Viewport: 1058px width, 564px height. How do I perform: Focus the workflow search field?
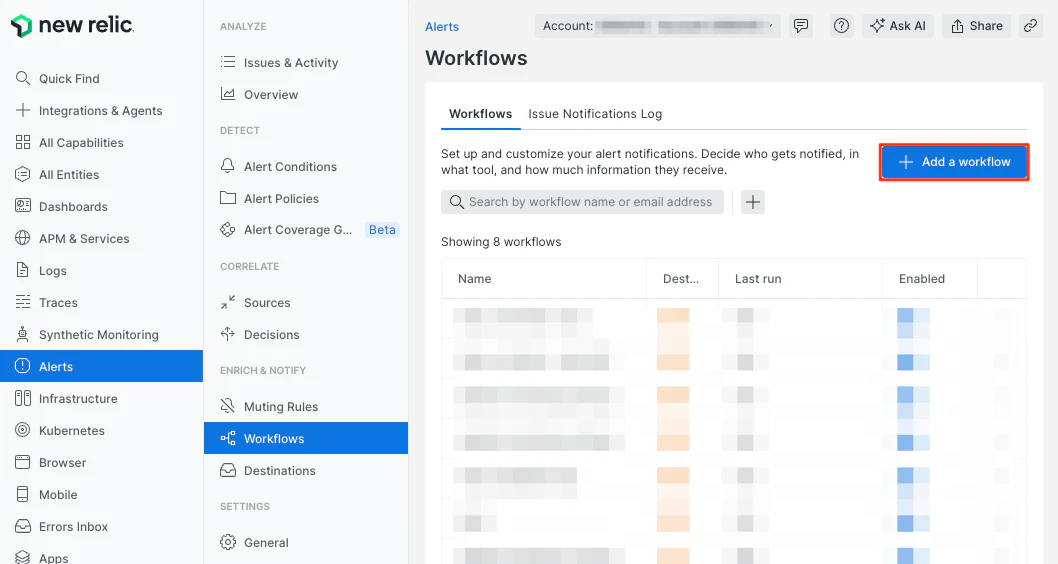(x=582, y=202)
